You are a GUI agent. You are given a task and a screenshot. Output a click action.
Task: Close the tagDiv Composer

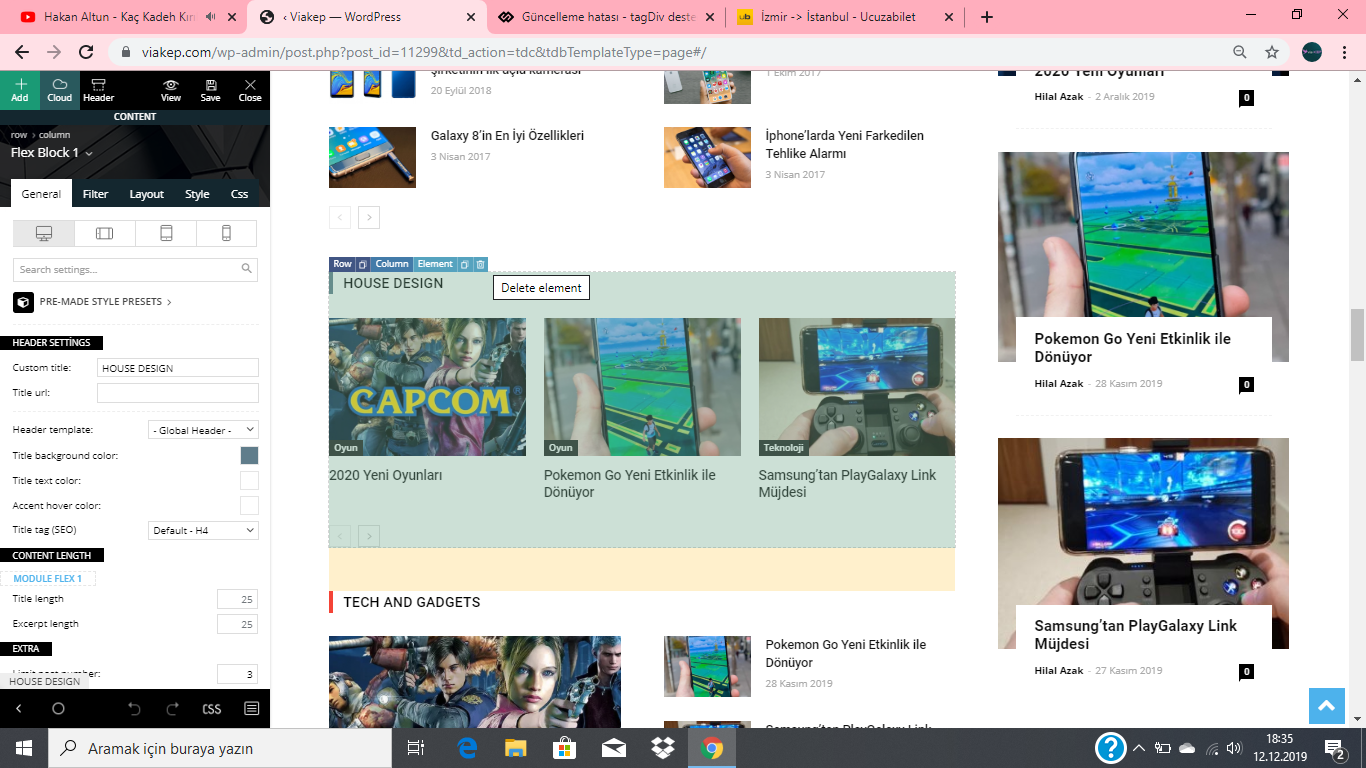pos(250,90)
